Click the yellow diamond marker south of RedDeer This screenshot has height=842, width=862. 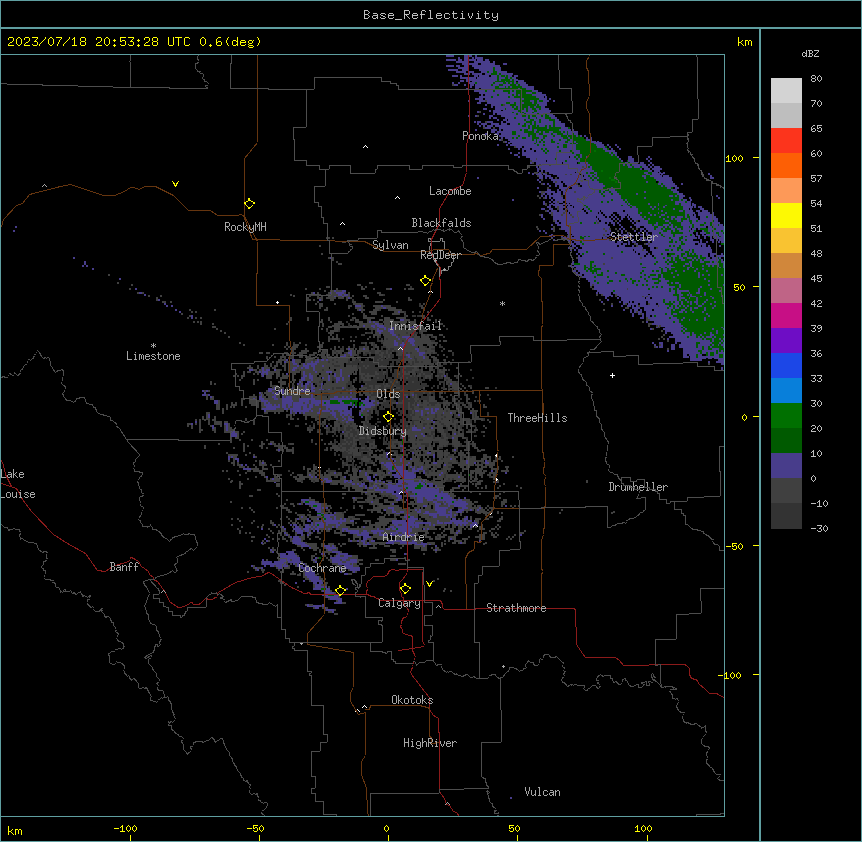426,281
